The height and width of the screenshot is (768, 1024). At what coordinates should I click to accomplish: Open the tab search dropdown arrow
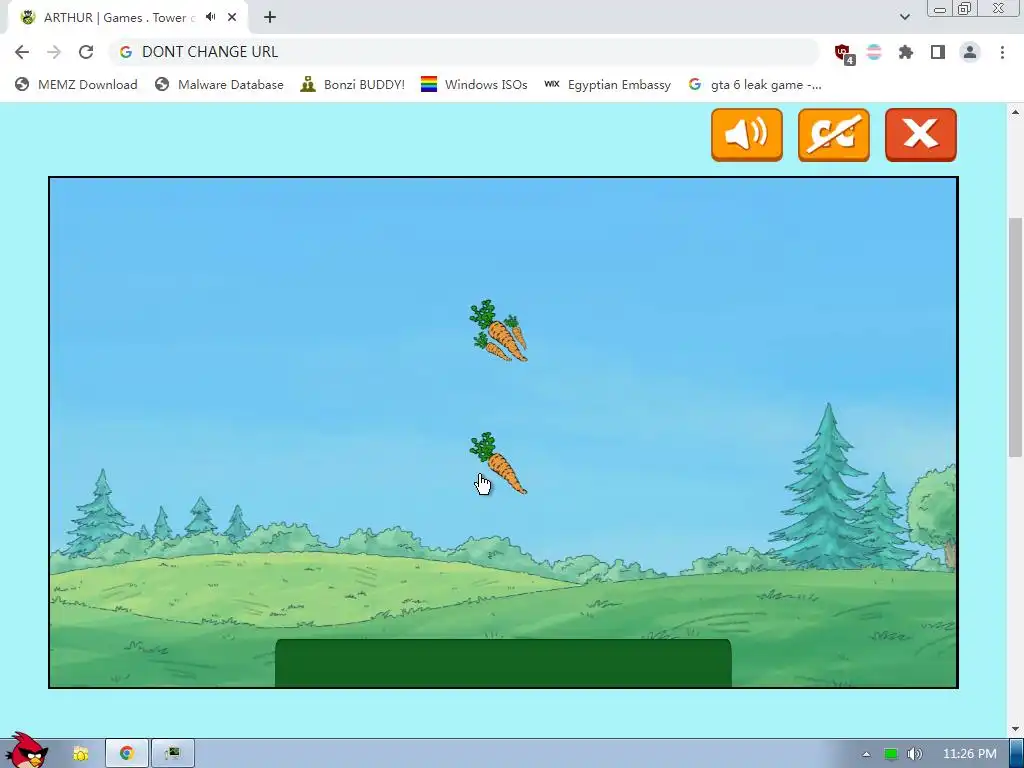click(904, 17)
